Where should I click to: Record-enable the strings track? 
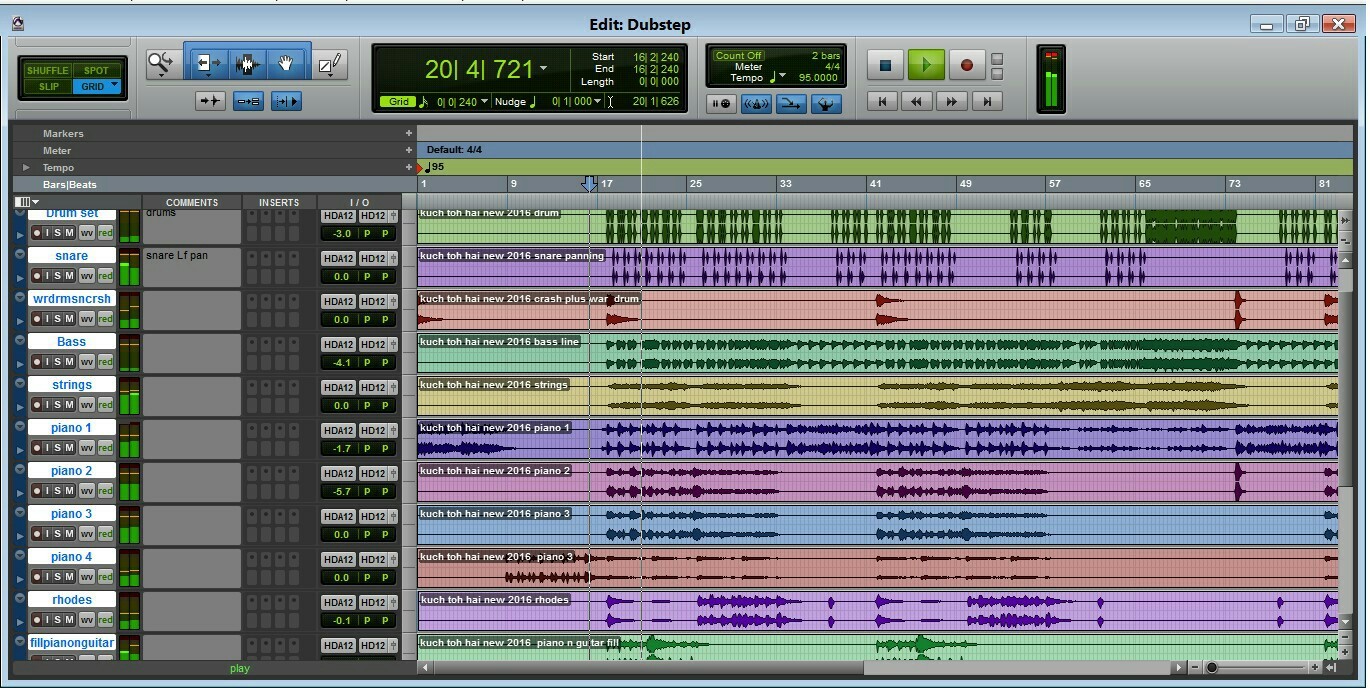[37, 405]
